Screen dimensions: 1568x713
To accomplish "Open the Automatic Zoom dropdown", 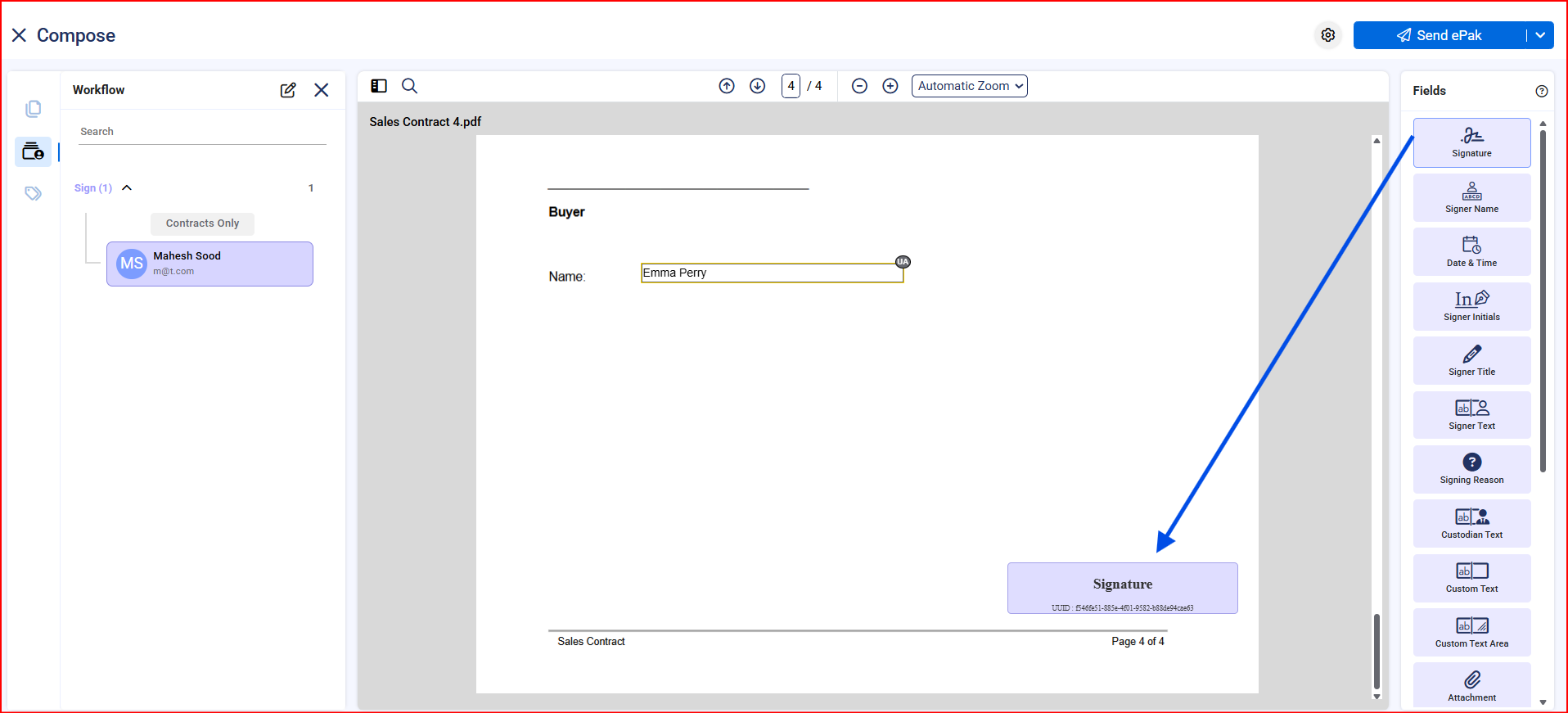I will [969, 86].
